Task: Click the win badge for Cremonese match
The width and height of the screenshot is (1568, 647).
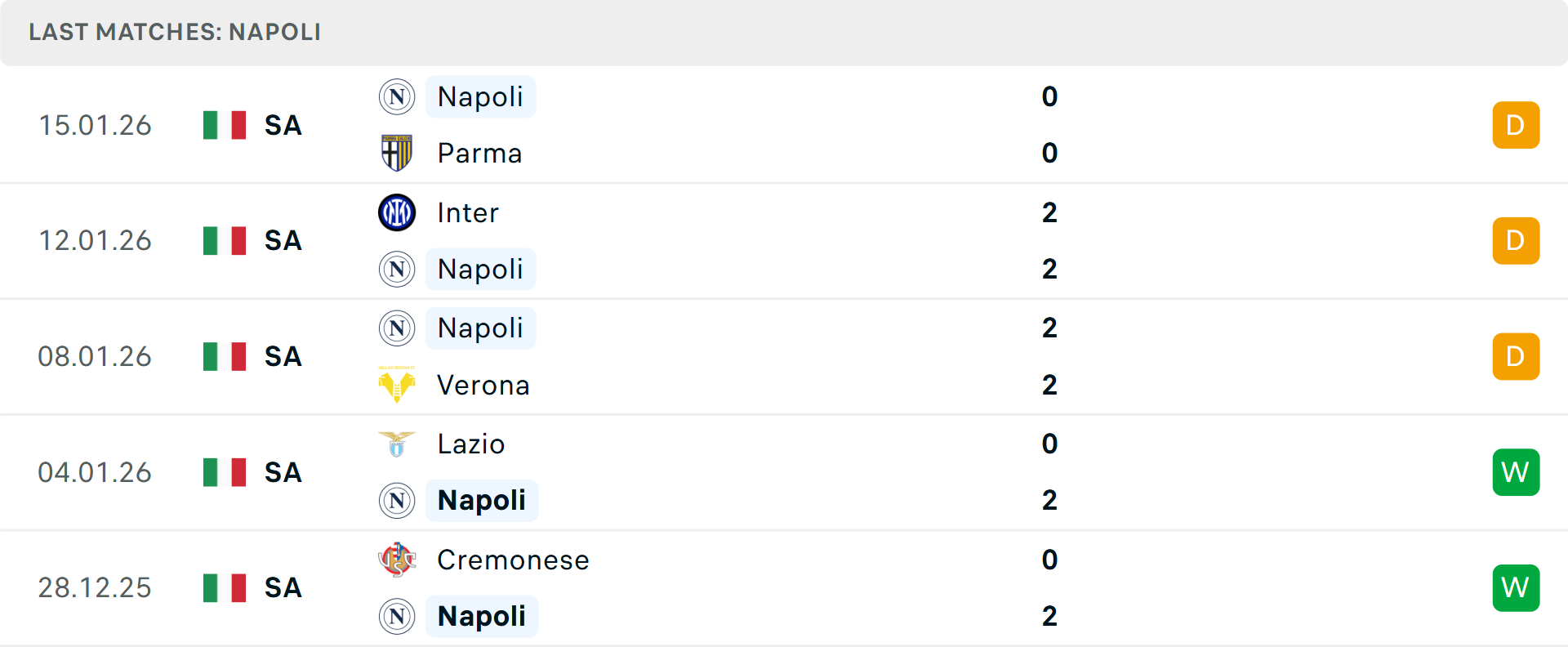Action: click(x=1516, y=588)
